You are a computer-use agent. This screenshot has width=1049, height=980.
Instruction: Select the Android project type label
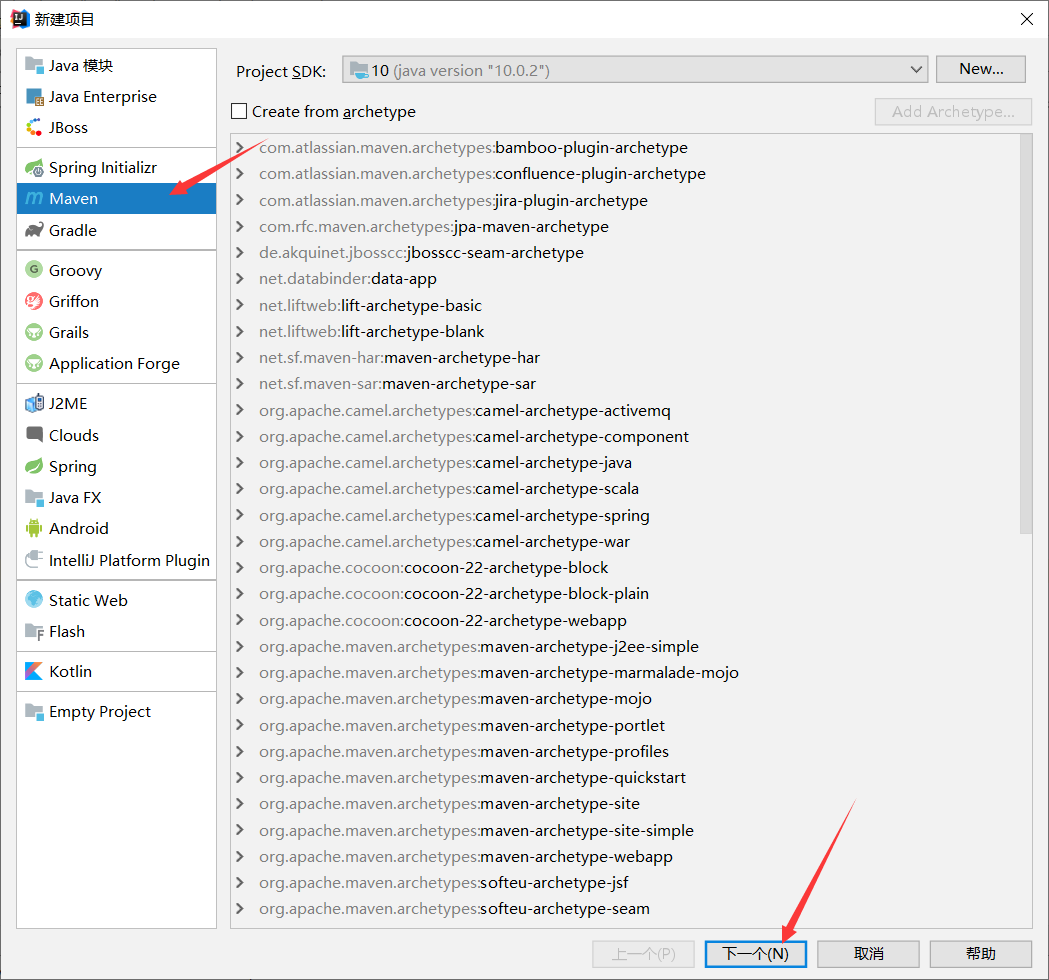click(x=79, y=528)
